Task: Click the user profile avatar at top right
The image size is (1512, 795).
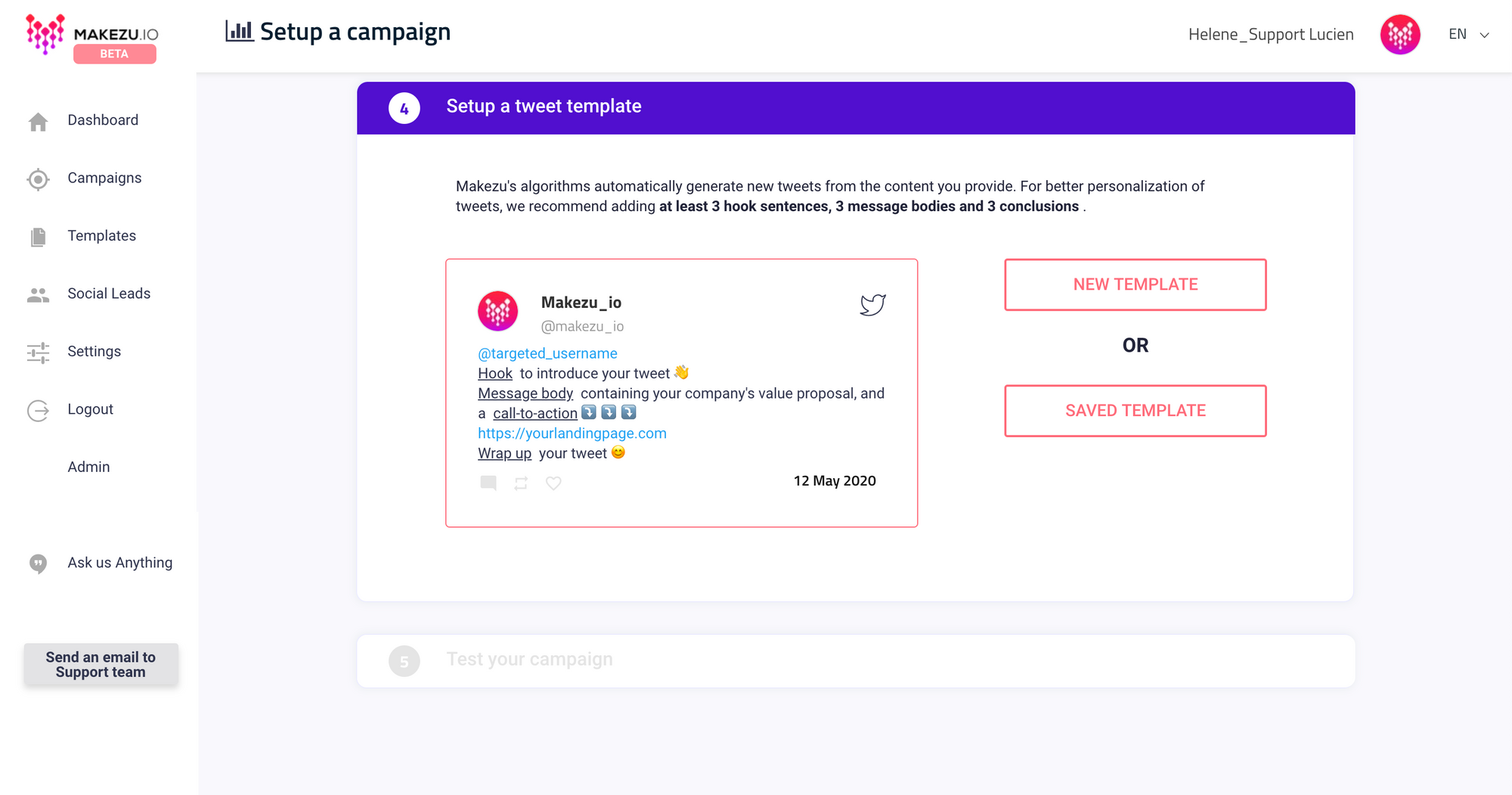Action: tap(1399, 35)
